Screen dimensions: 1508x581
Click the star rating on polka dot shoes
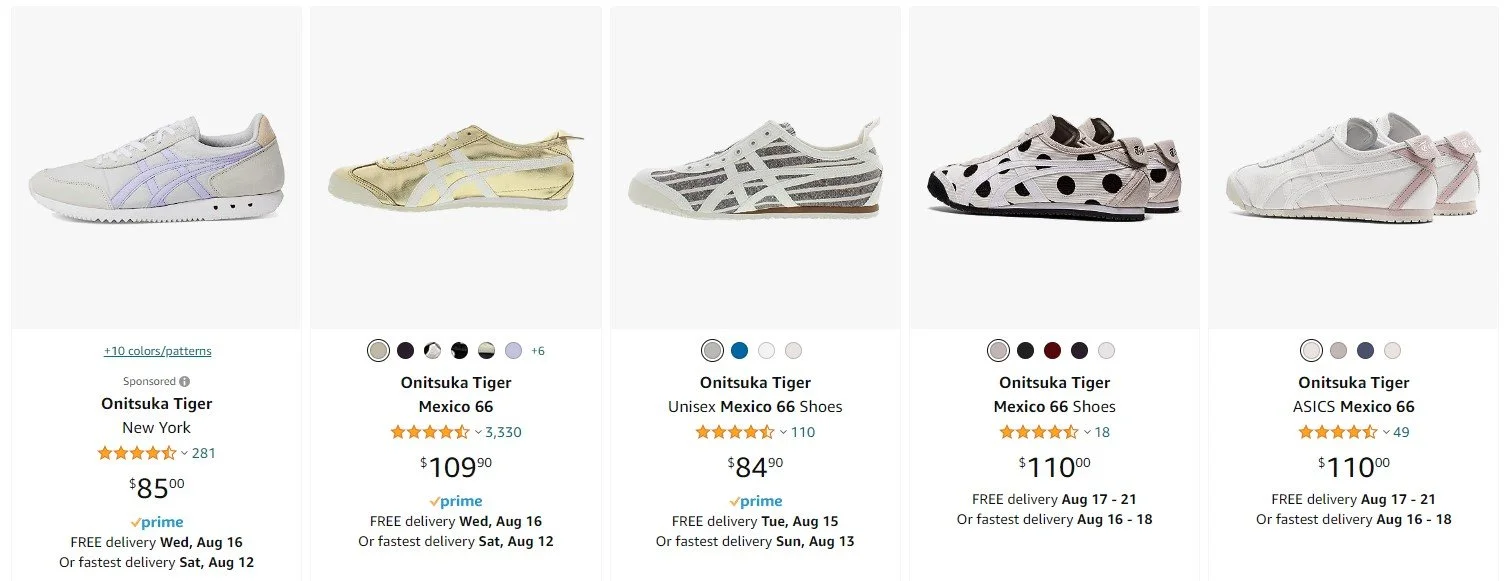pyautogui.click(x=1039, y=433)
